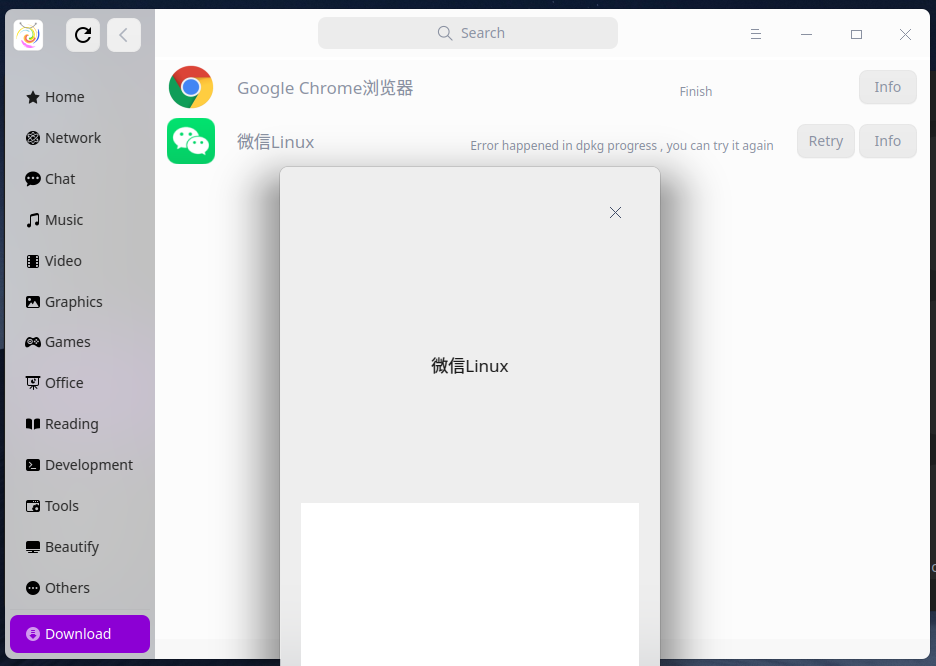Image resolution: width=936 pixels, height=666 pixels.
Task: Open the Network category
Action: (x=80, y=138)
